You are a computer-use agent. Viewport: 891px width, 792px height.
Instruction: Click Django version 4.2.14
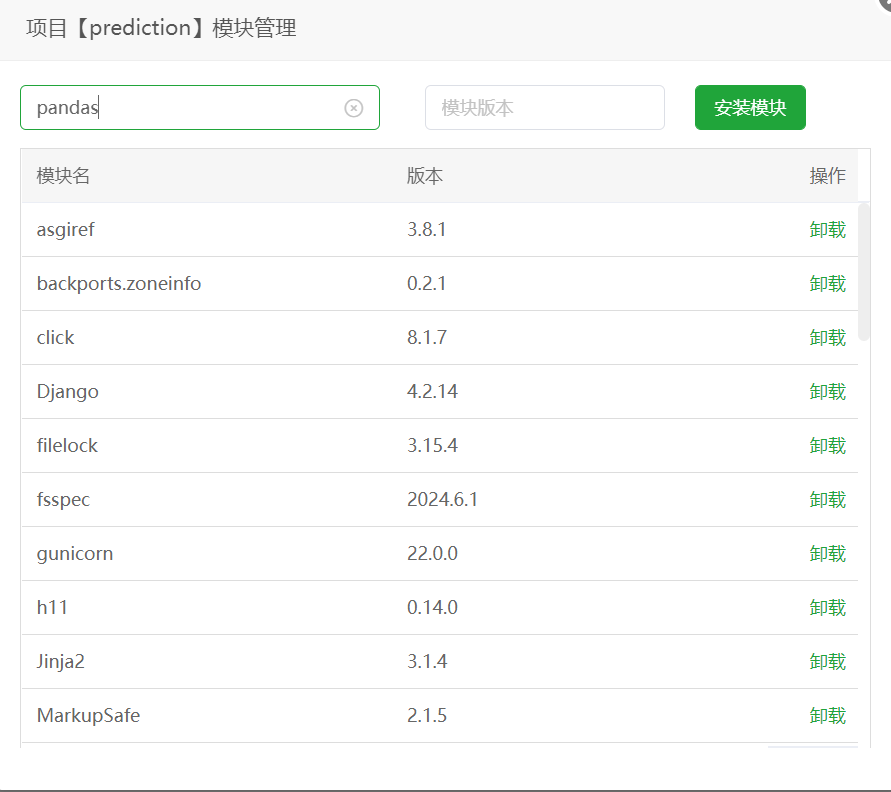click(x=432, y=391)
